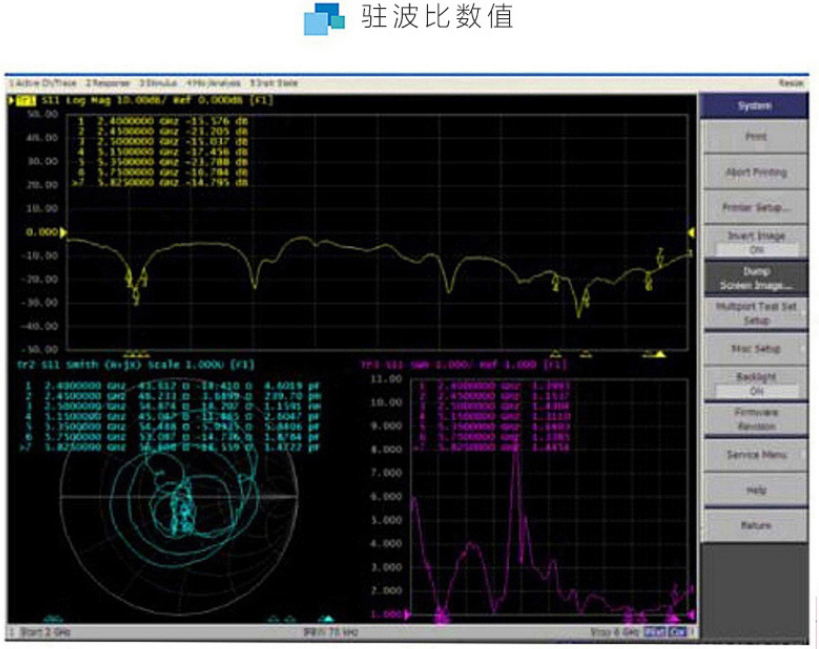
Task: Click marker 7 on the Log Mag trace
Action: click(x=661, y=256)
